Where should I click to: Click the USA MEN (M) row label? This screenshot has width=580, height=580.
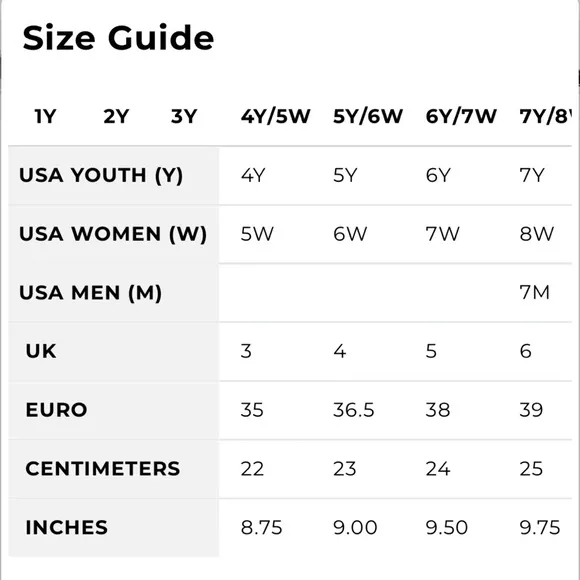90,293
